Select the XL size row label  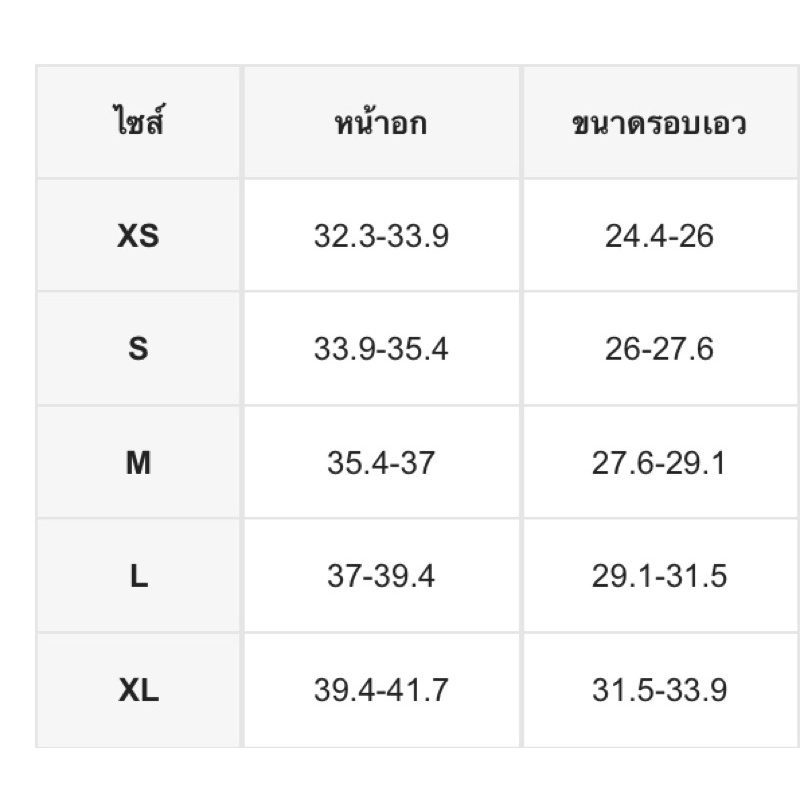tap(138, 690)
